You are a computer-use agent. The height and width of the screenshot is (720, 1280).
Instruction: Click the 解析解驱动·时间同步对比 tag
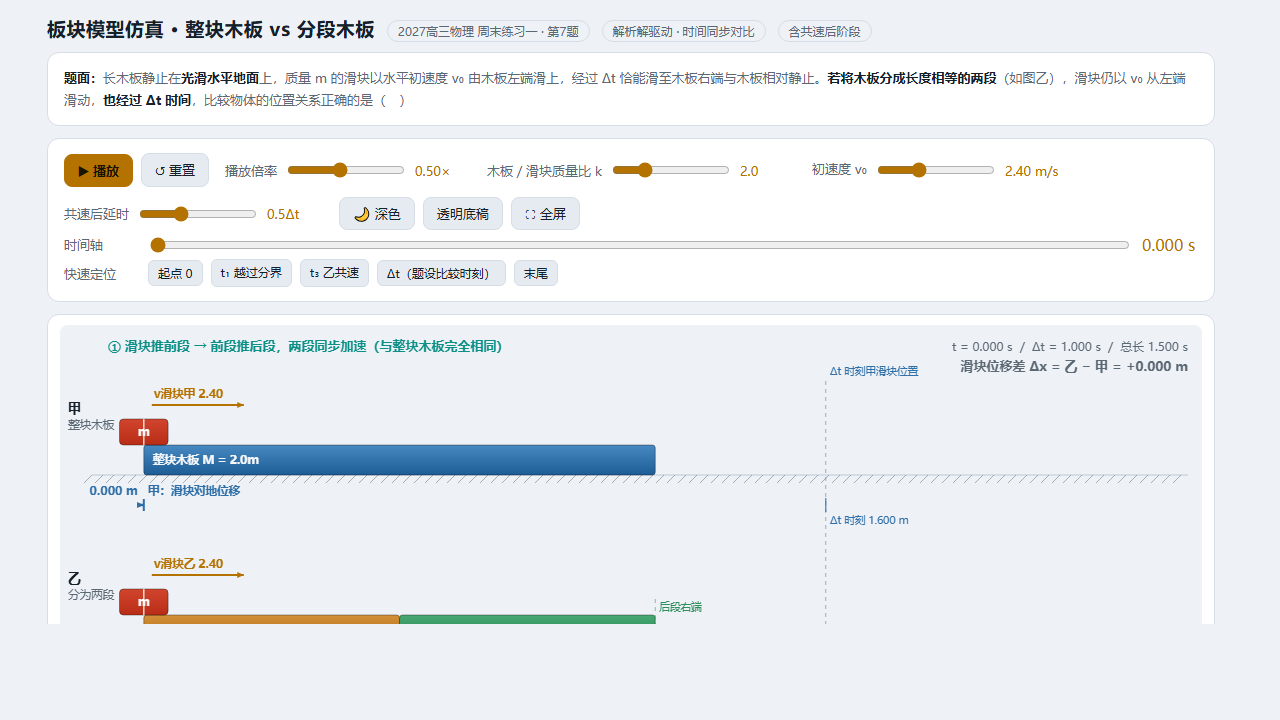coord(684,31)
